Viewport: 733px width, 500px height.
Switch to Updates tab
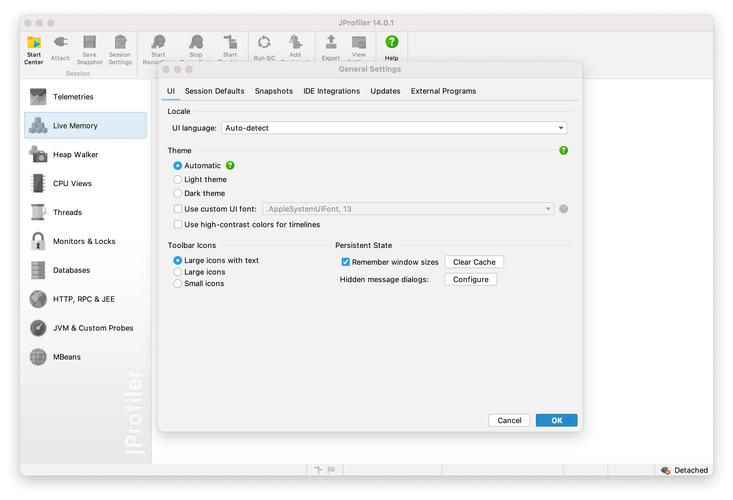coord(385,91)
